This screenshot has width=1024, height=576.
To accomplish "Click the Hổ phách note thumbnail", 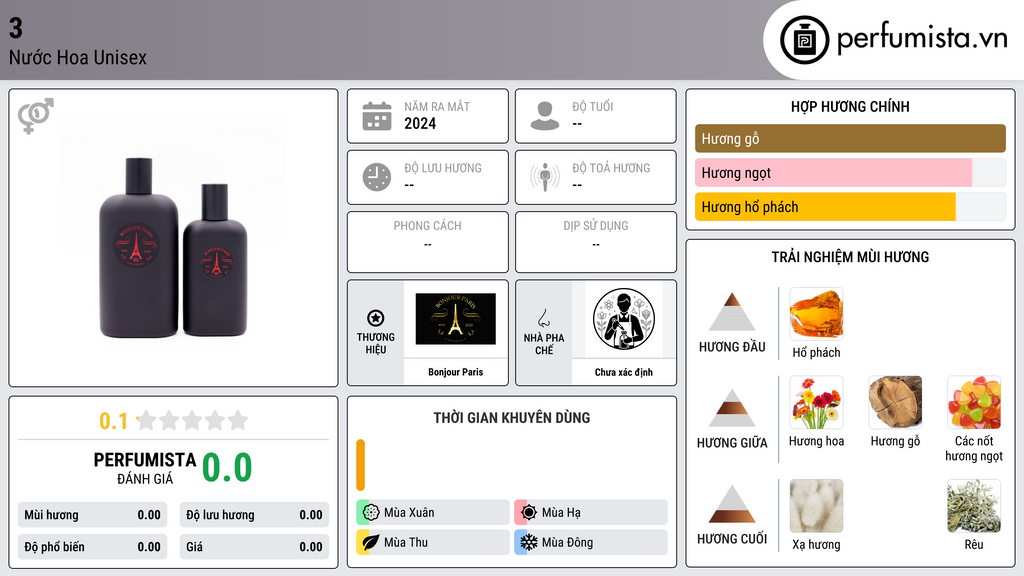I will point(816,313).
